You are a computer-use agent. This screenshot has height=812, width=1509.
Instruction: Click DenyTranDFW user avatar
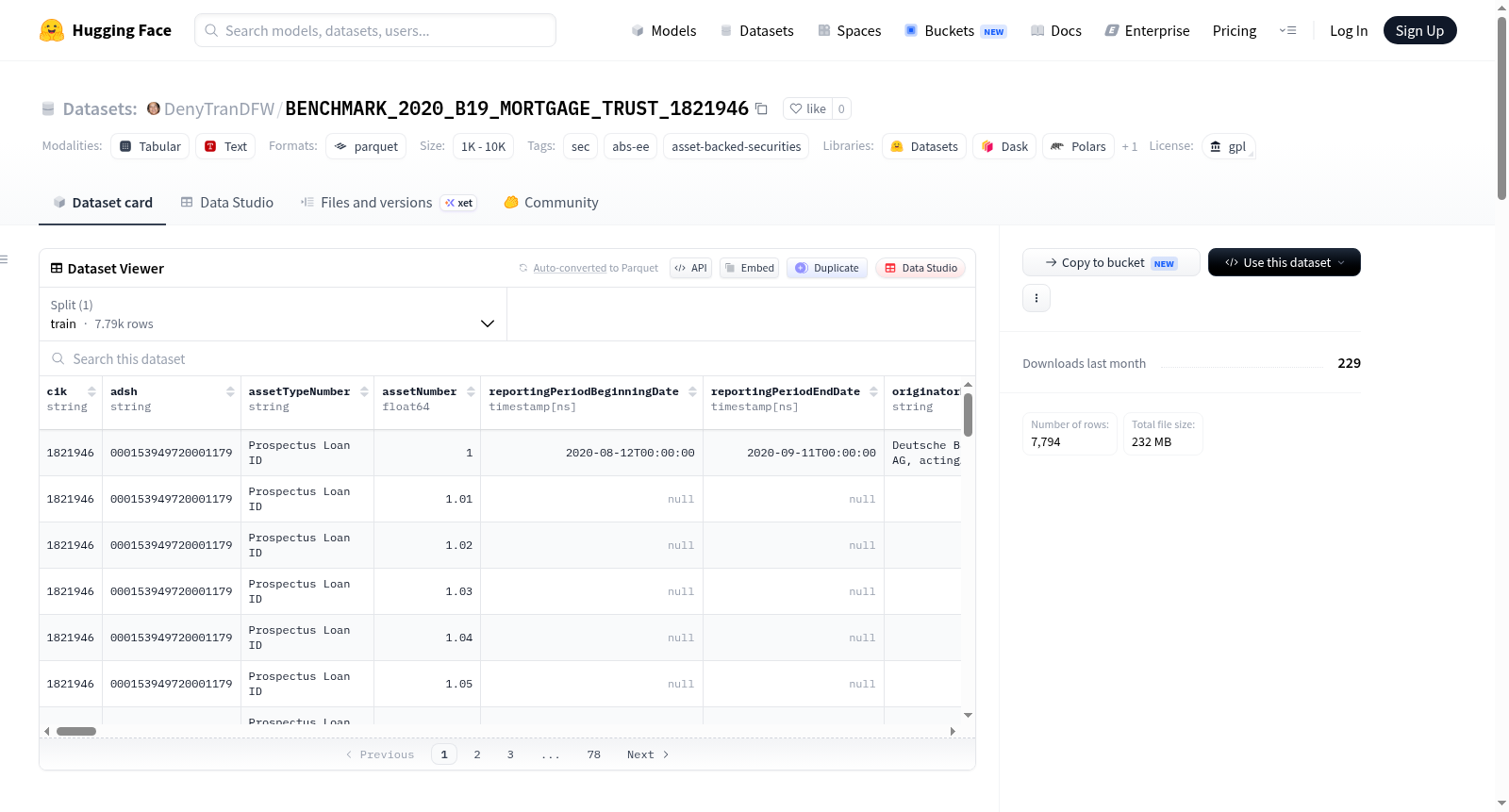coord(154,108)
